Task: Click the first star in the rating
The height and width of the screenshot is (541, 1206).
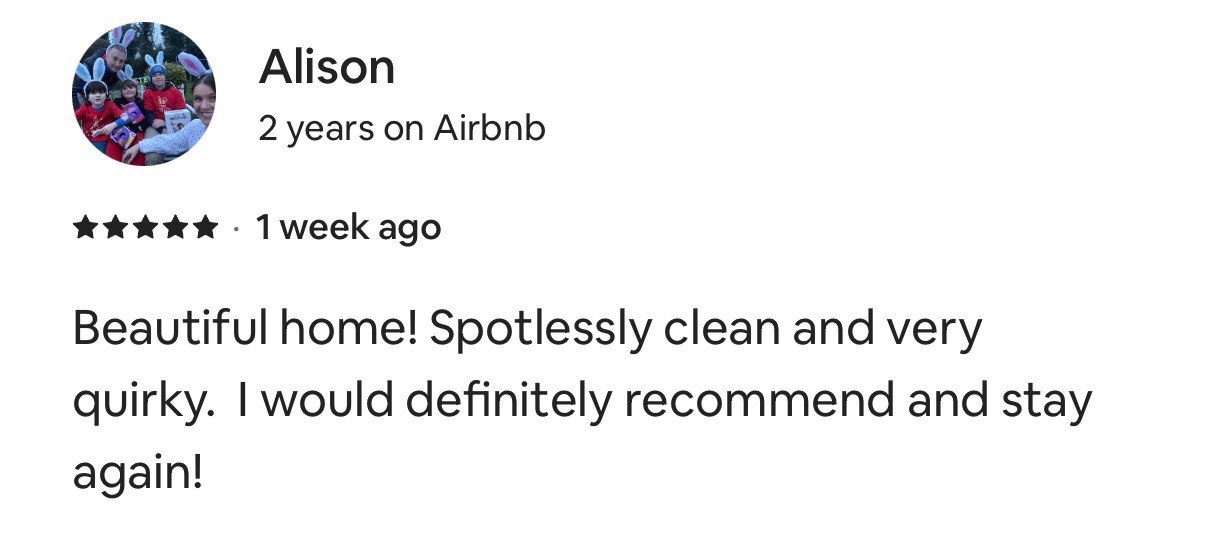Action: click(x=86, y=229)
